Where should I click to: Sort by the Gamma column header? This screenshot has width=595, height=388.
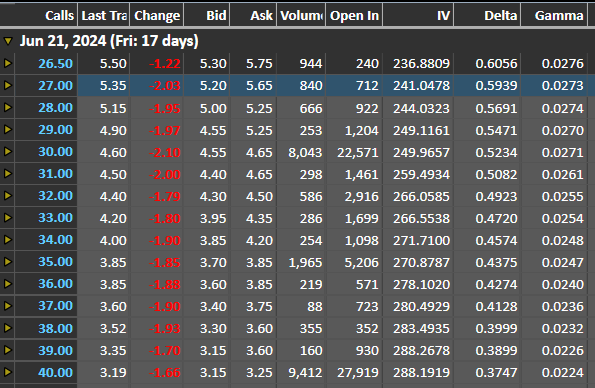click(554, 15)
